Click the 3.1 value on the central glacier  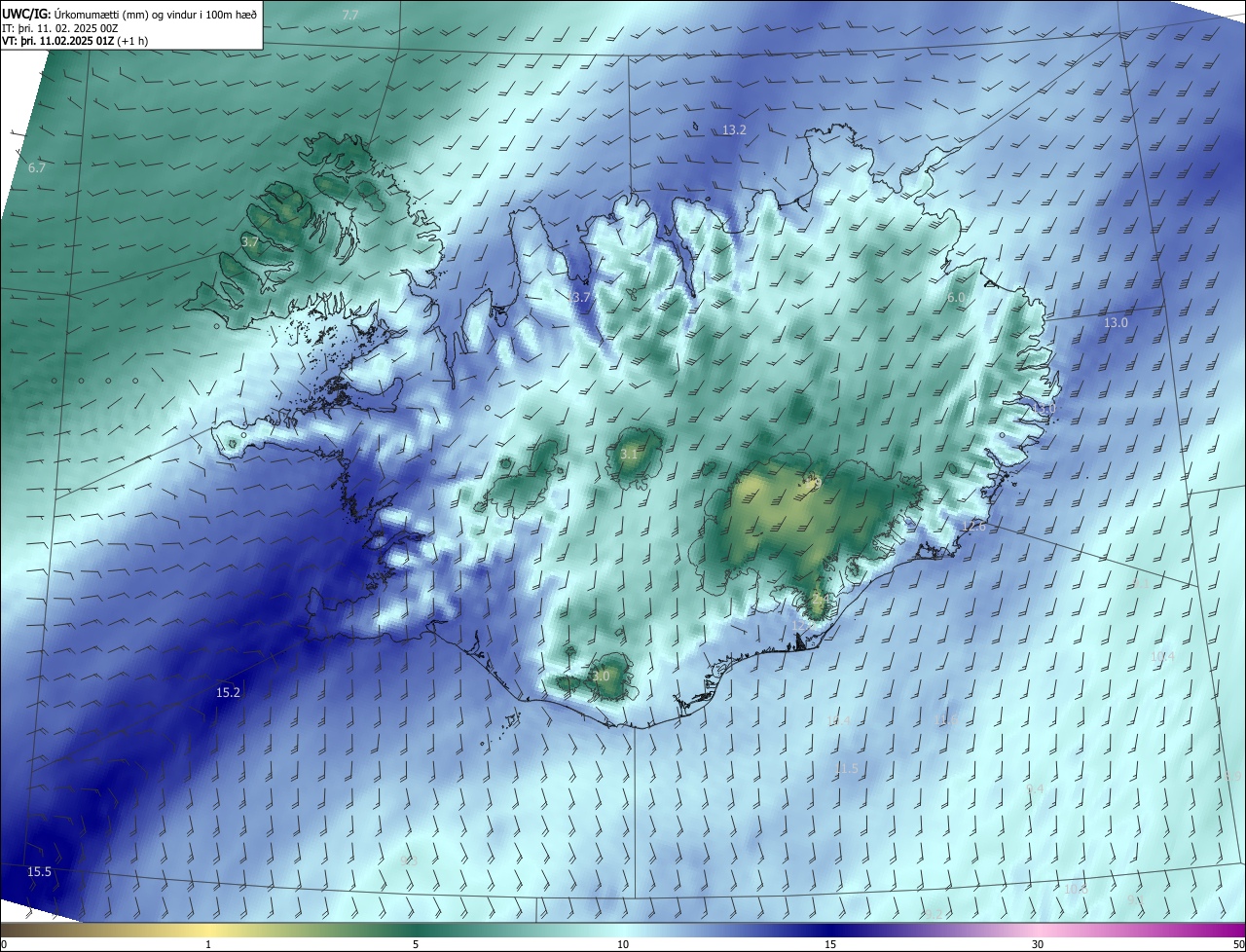tap(629, 454)
